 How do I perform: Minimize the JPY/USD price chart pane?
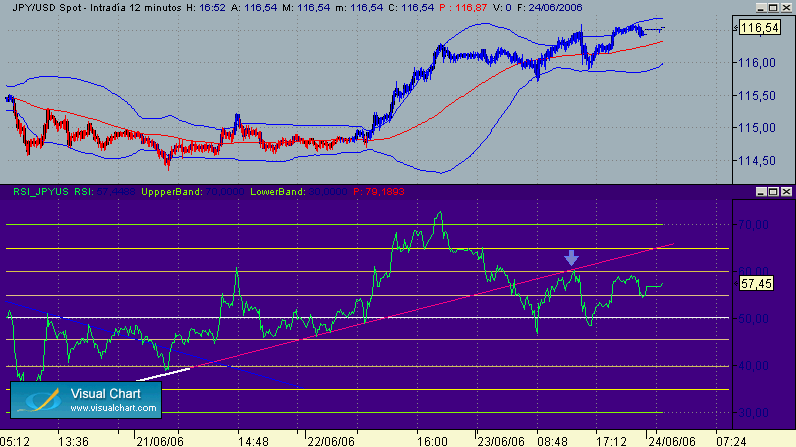coord(760,8)
